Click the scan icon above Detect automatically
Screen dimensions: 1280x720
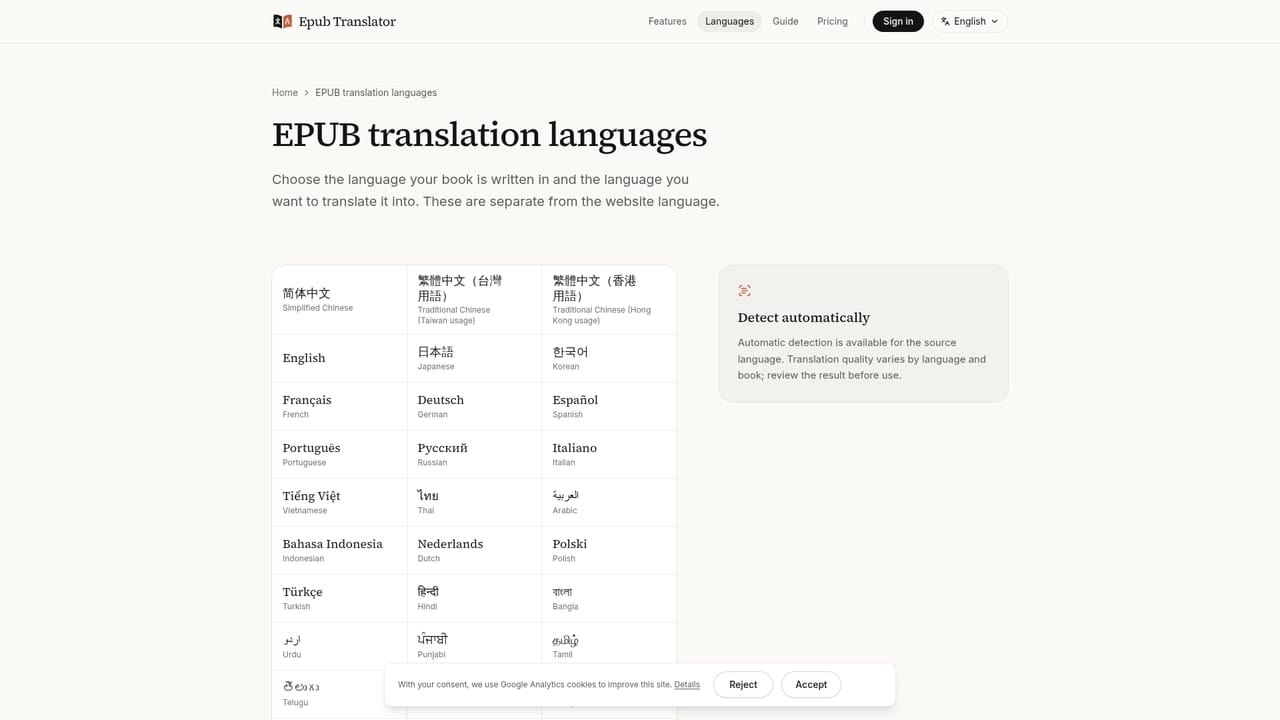pyautogui.click(x=744, y=291)
